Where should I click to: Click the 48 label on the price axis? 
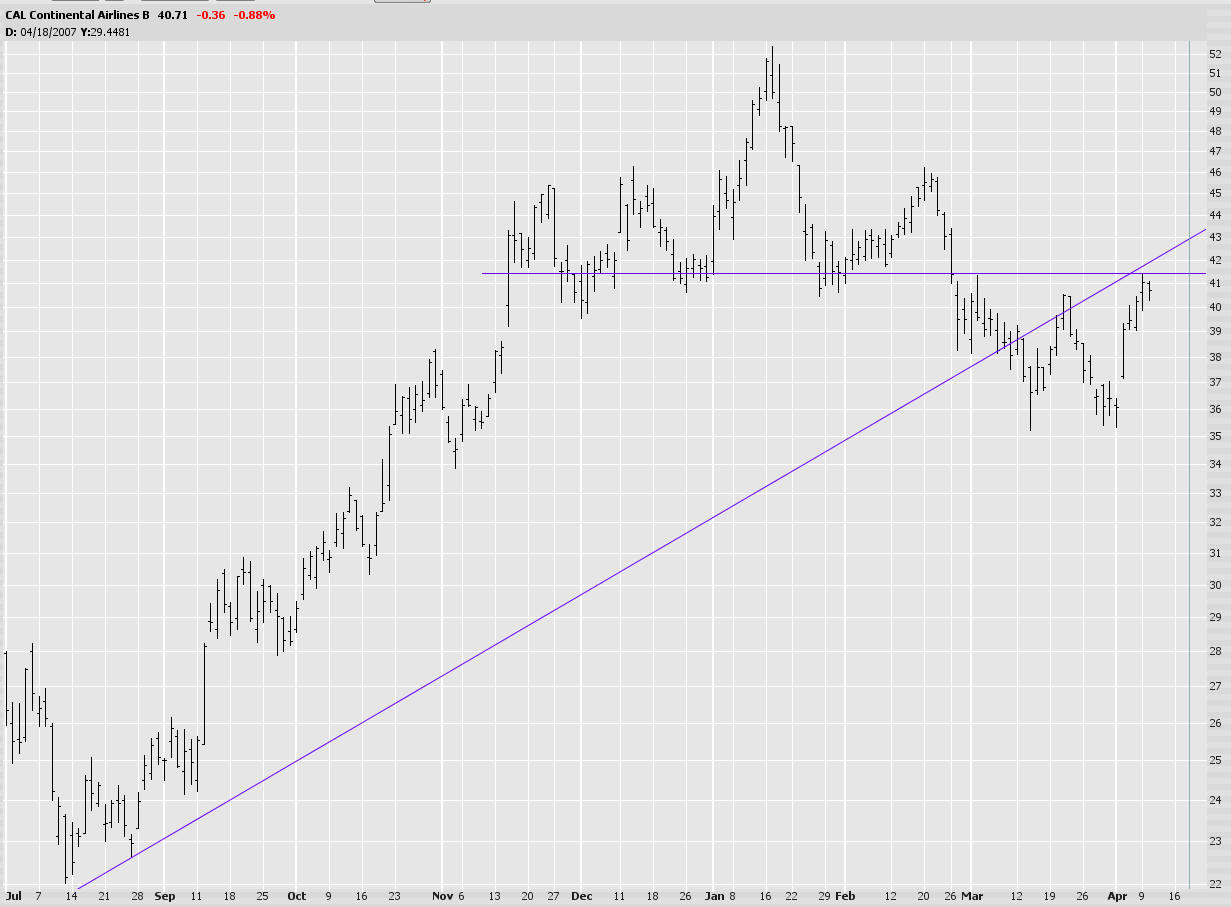1215,131
